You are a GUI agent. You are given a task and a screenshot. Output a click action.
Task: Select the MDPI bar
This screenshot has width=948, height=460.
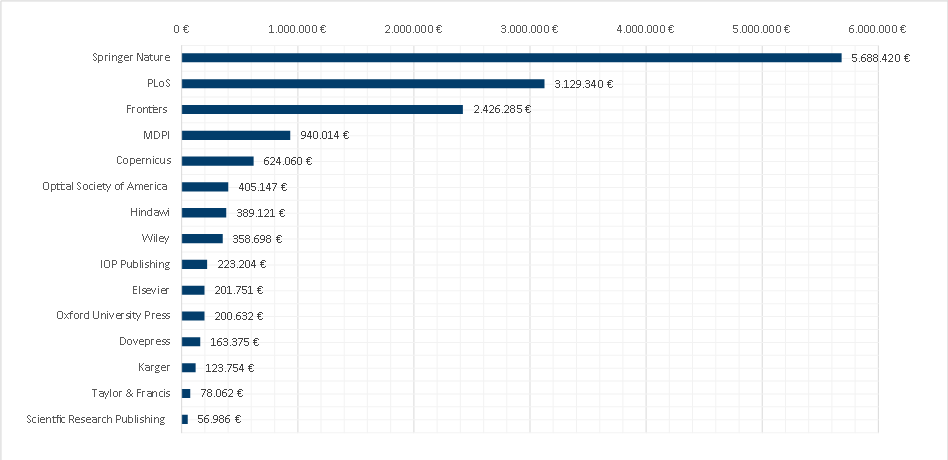pyautogui.click(x=236, y=135)
